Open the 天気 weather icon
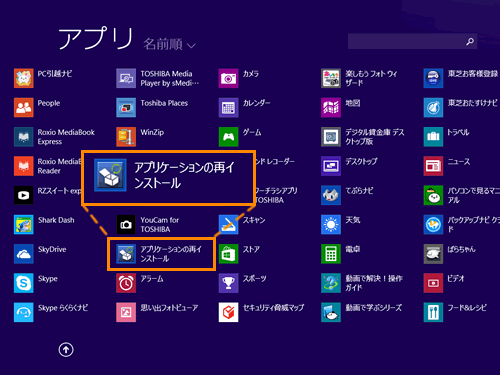This screenshot has height=375, width=500. click(331, 224)
